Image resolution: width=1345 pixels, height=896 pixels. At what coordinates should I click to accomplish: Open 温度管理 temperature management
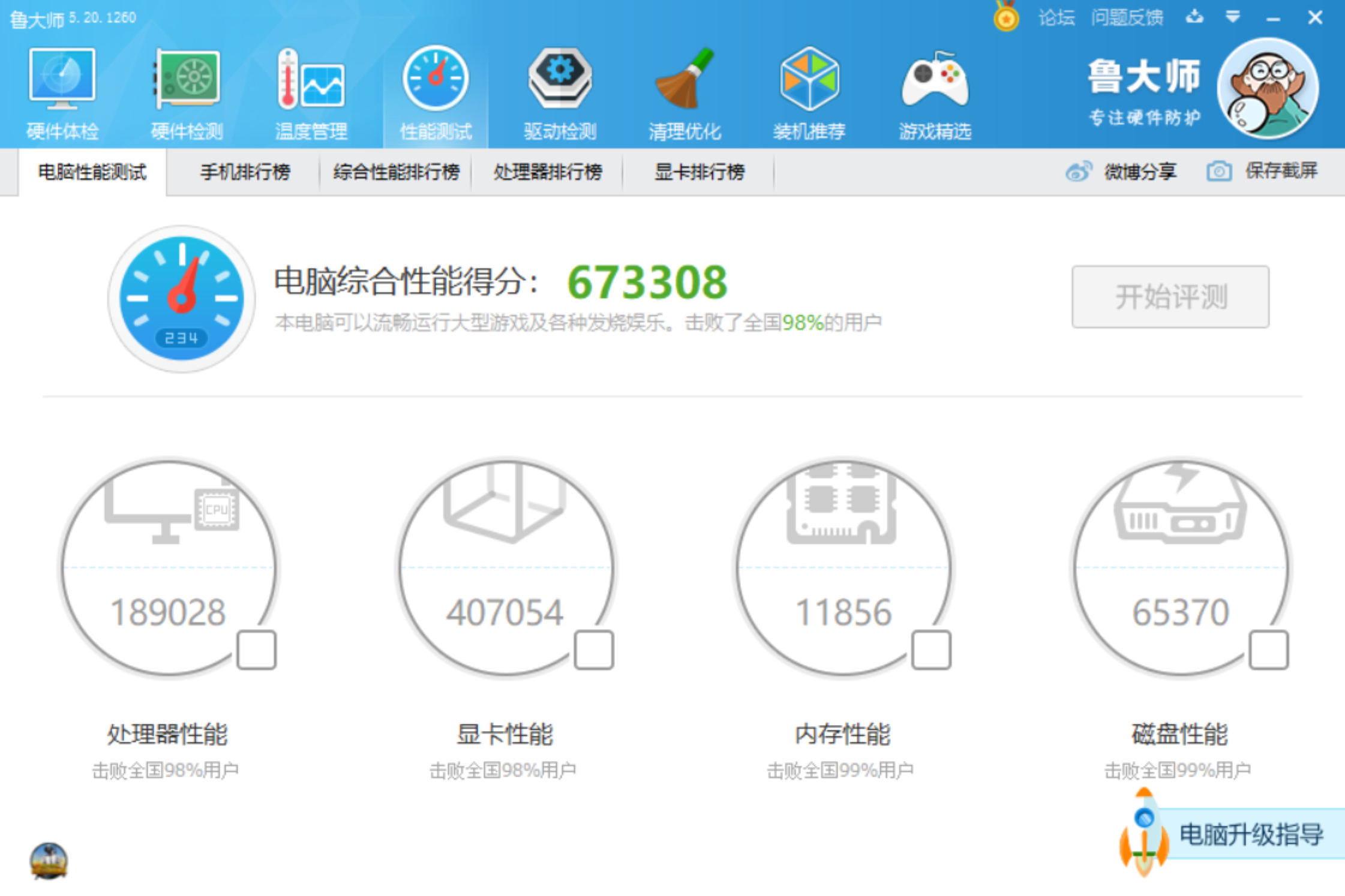point(311,94)
